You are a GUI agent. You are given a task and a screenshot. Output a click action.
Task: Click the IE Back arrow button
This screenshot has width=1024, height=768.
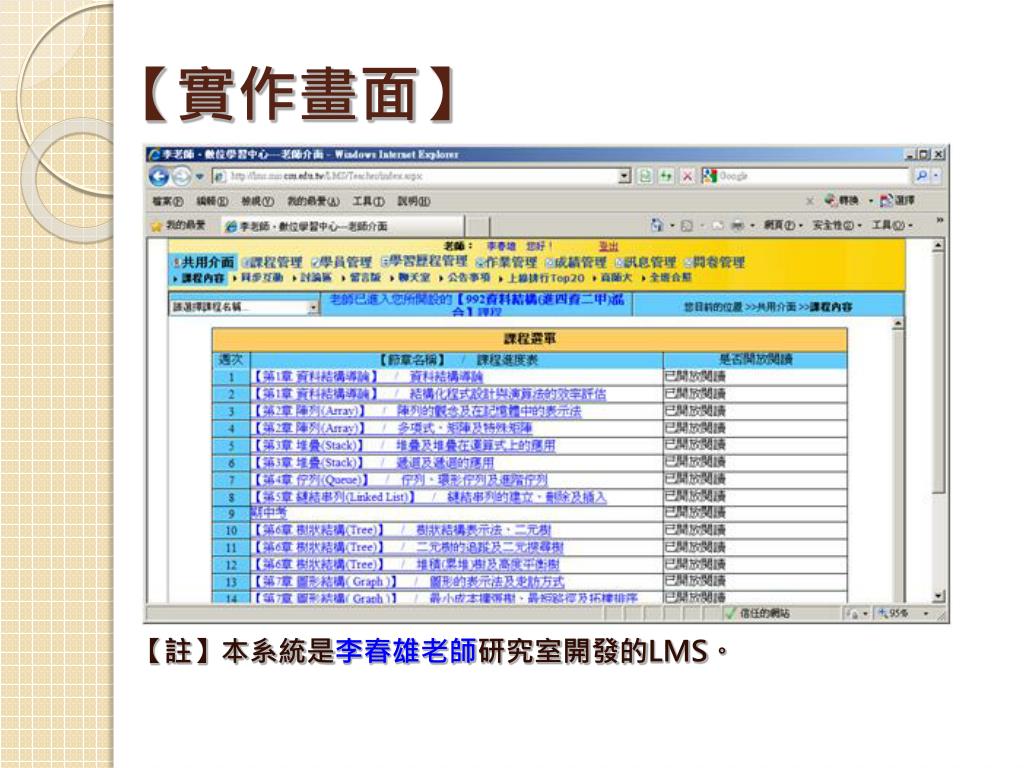point(159,176)
